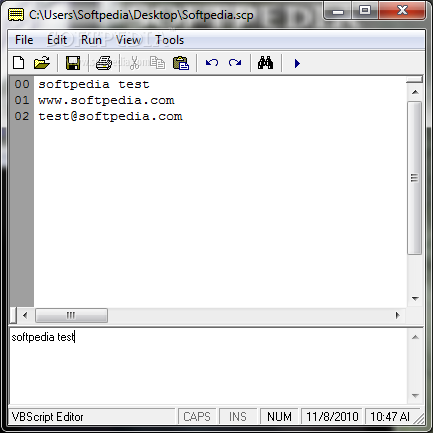Image resolution: width=433 pixels, height=433 pixels.
Task: Click output pane scrollbar down arrow
Action: point(415,396)
